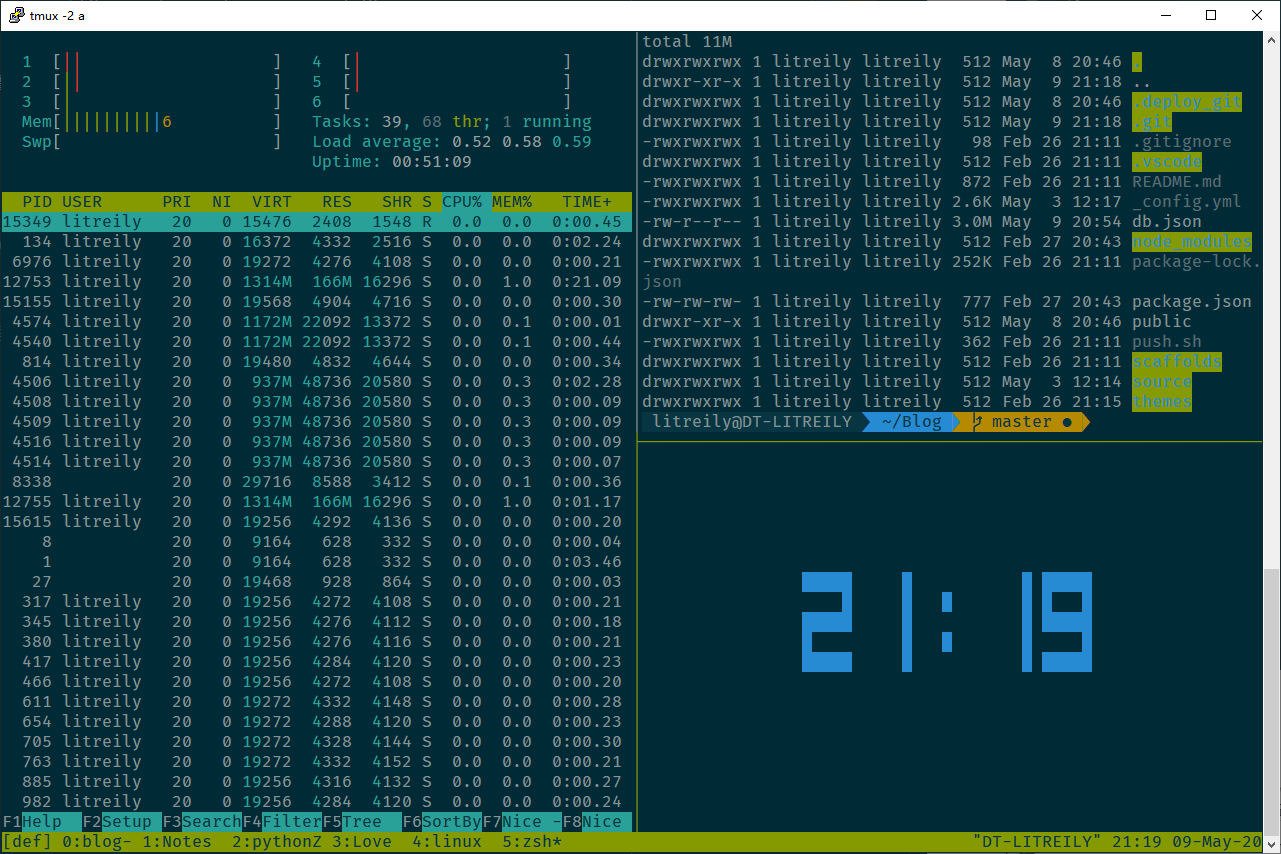
Task: Select process row with PID 8338
Action: [317, 482]
